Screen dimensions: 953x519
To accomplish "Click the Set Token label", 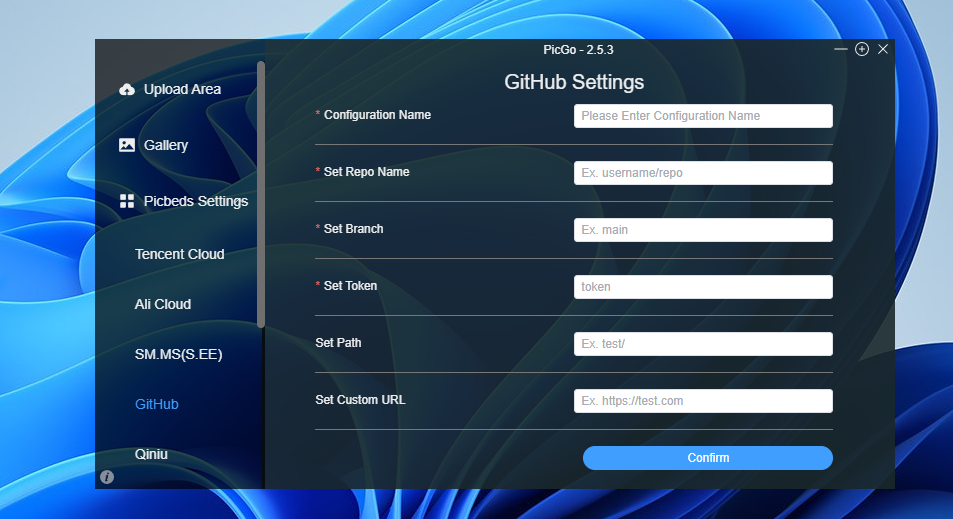I will point(350,286).
